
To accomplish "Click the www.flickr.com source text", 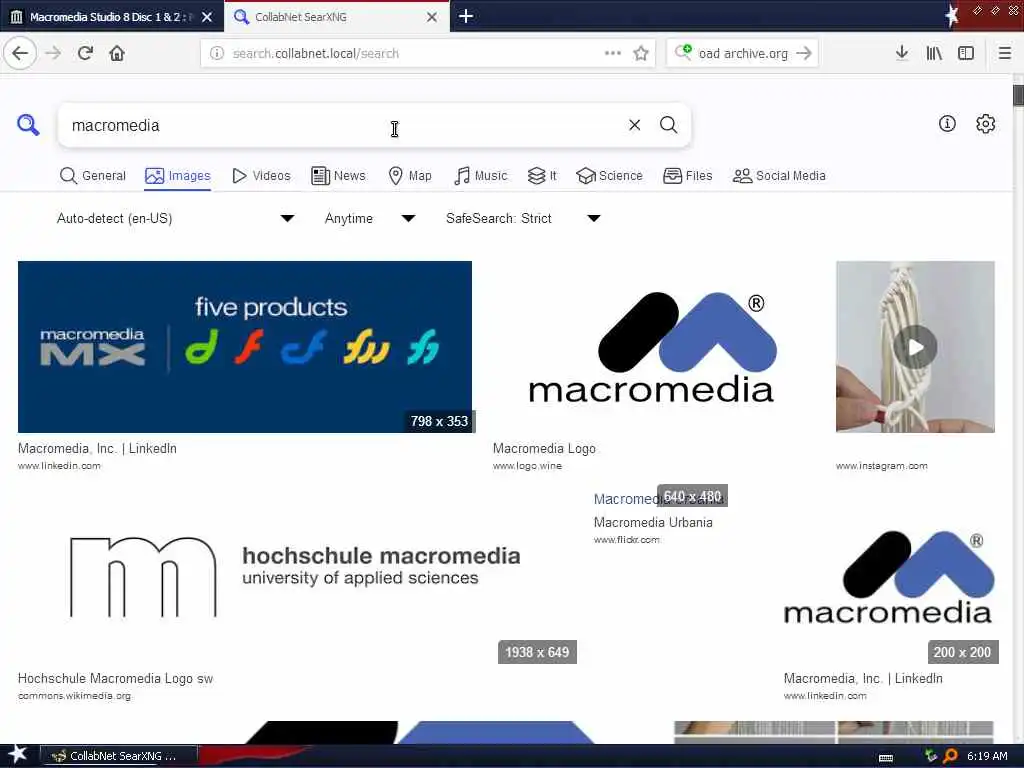I will pos(627,539).
